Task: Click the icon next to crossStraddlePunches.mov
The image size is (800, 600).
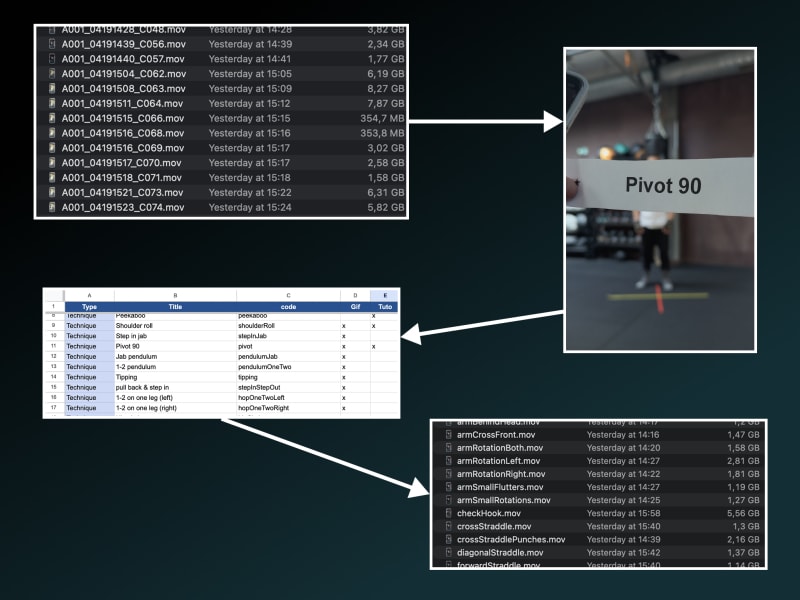Action: tap(448, 539)
